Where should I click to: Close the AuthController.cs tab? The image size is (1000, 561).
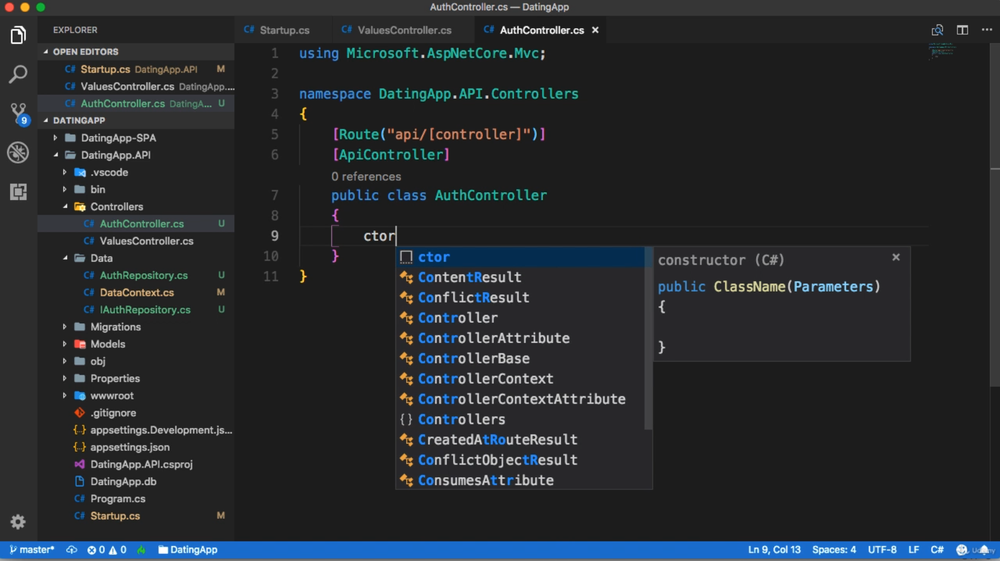[x=595, y=30]
